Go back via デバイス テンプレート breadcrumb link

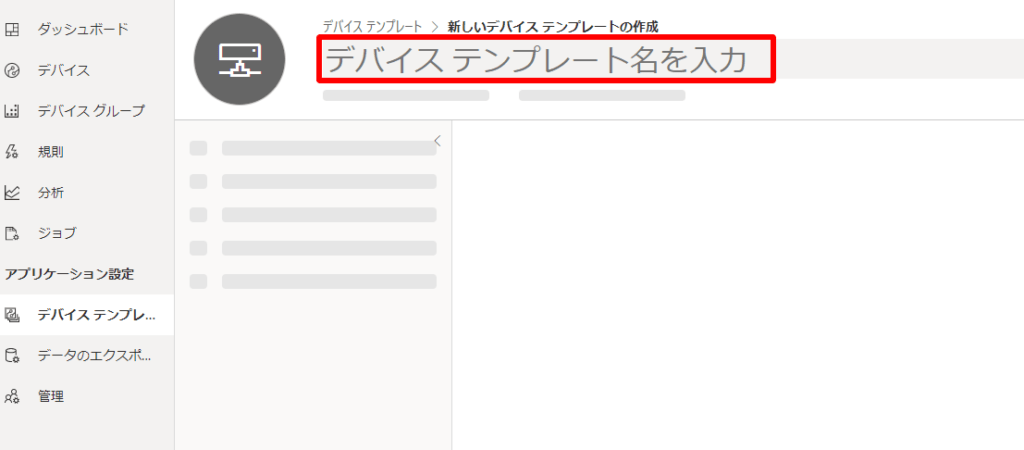pos(372,27)
